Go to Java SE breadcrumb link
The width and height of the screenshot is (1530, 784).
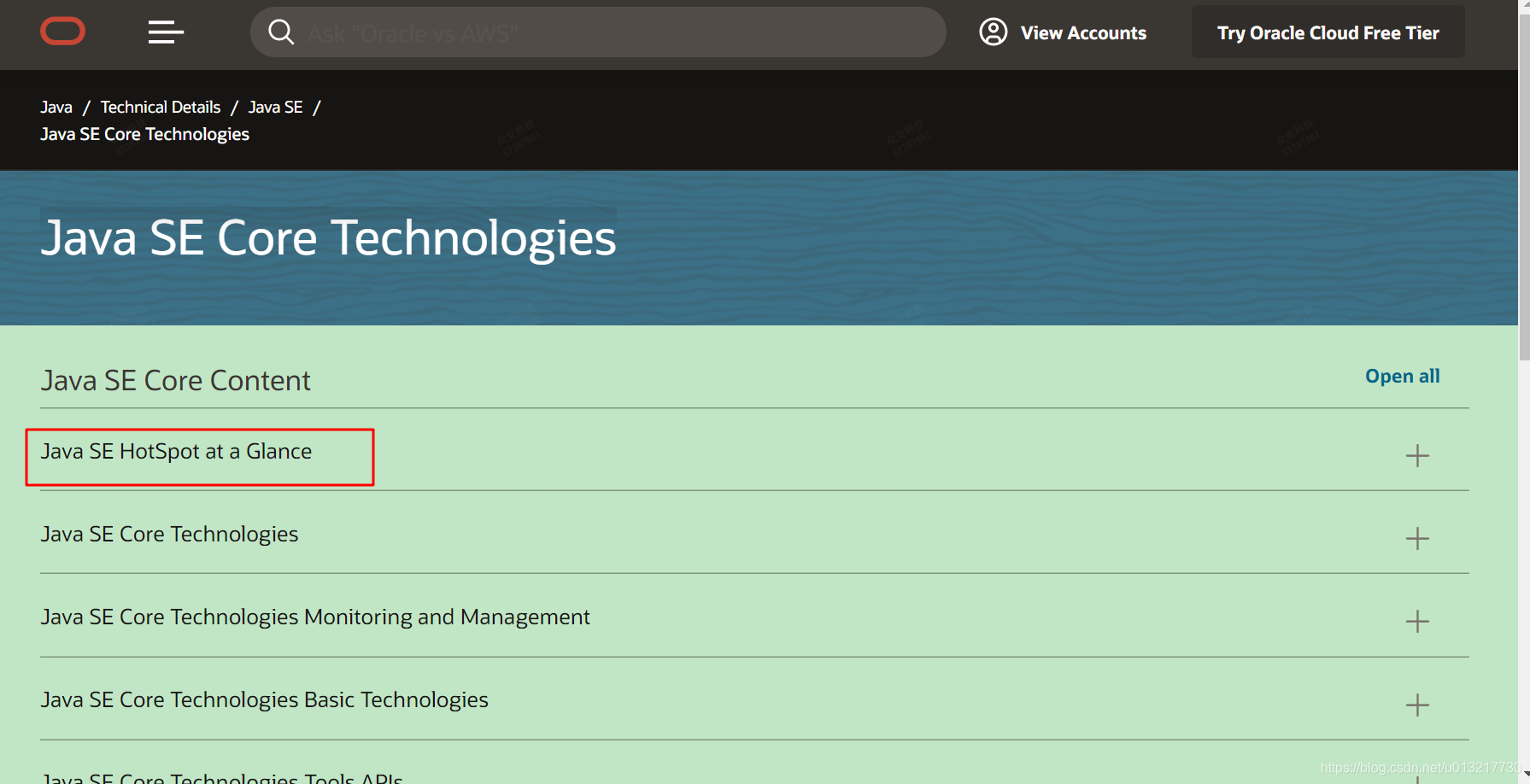coord(275,107)
